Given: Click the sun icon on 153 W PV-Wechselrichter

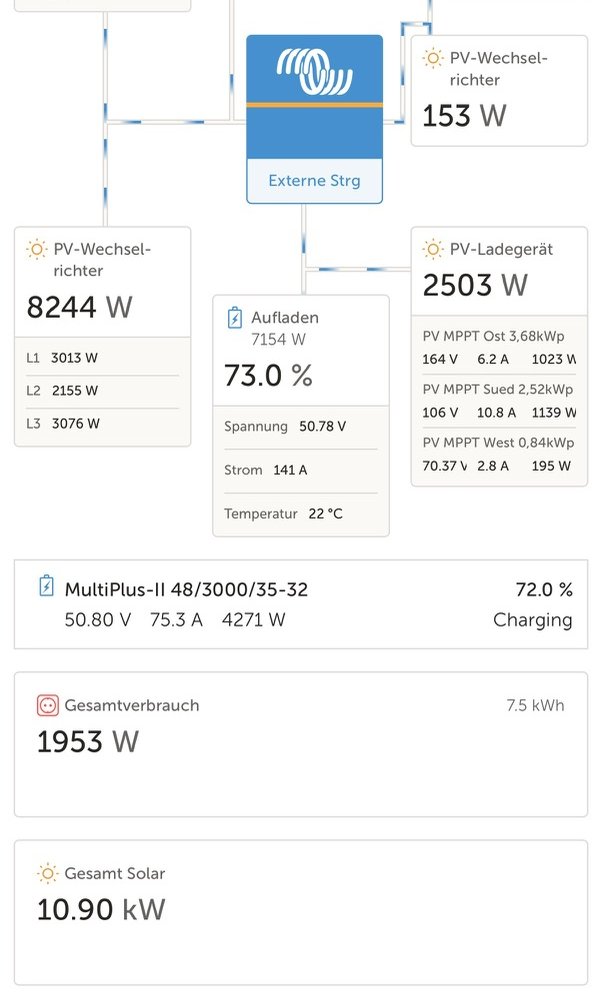Looking at the screenshot, I should click(x=433, y=58).
